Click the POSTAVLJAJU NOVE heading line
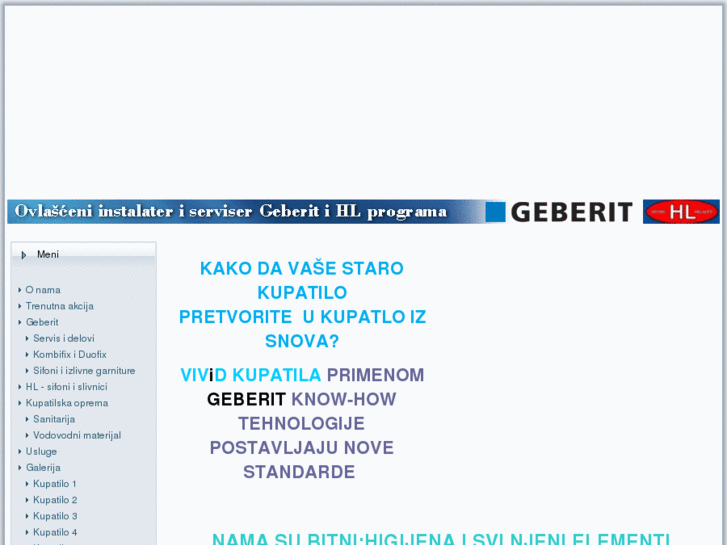 pyautogui.click(x=301, y=448)
